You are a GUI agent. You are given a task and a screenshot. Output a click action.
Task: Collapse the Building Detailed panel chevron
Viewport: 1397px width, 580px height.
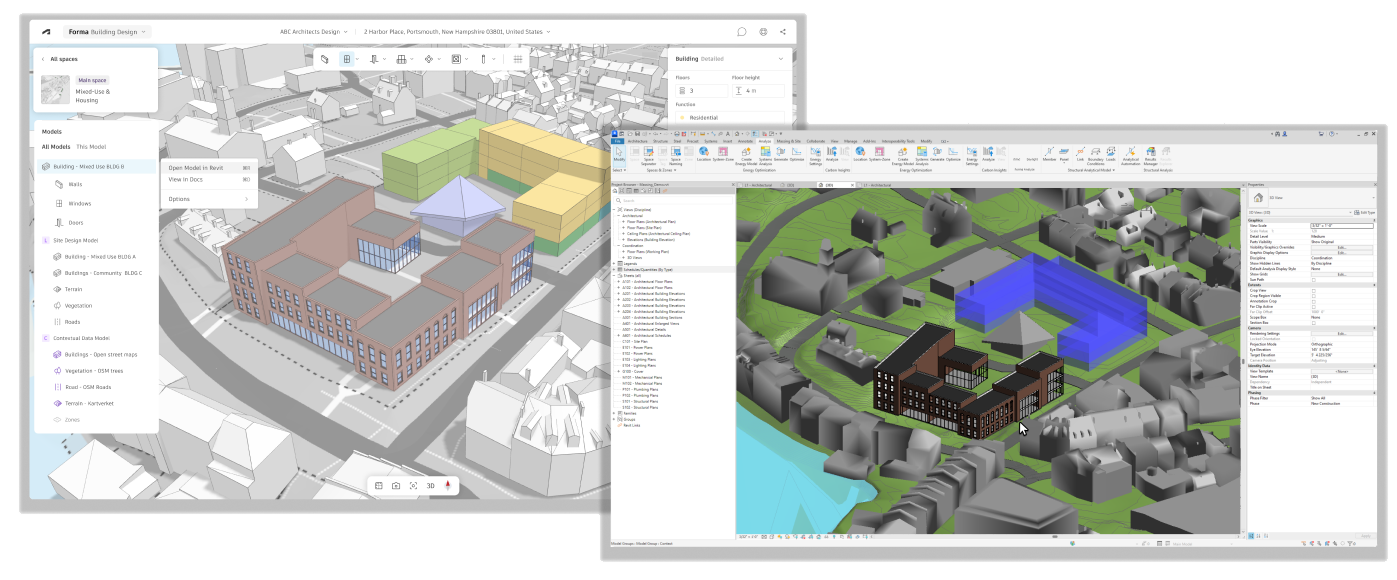tap(782, 59)
